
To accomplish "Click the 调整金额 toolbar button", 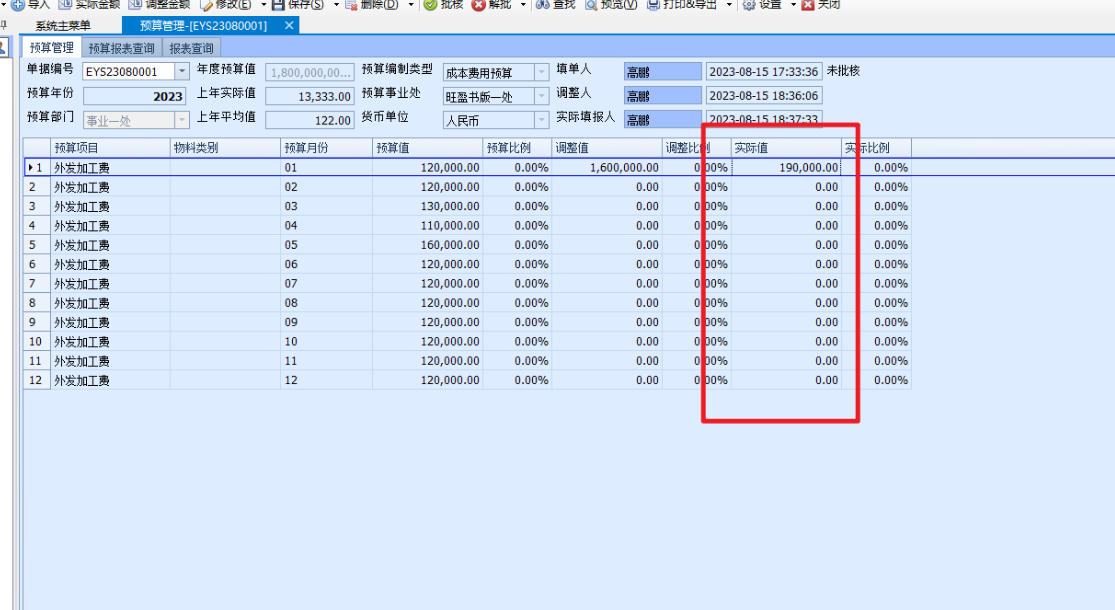I will click(159, 4).
